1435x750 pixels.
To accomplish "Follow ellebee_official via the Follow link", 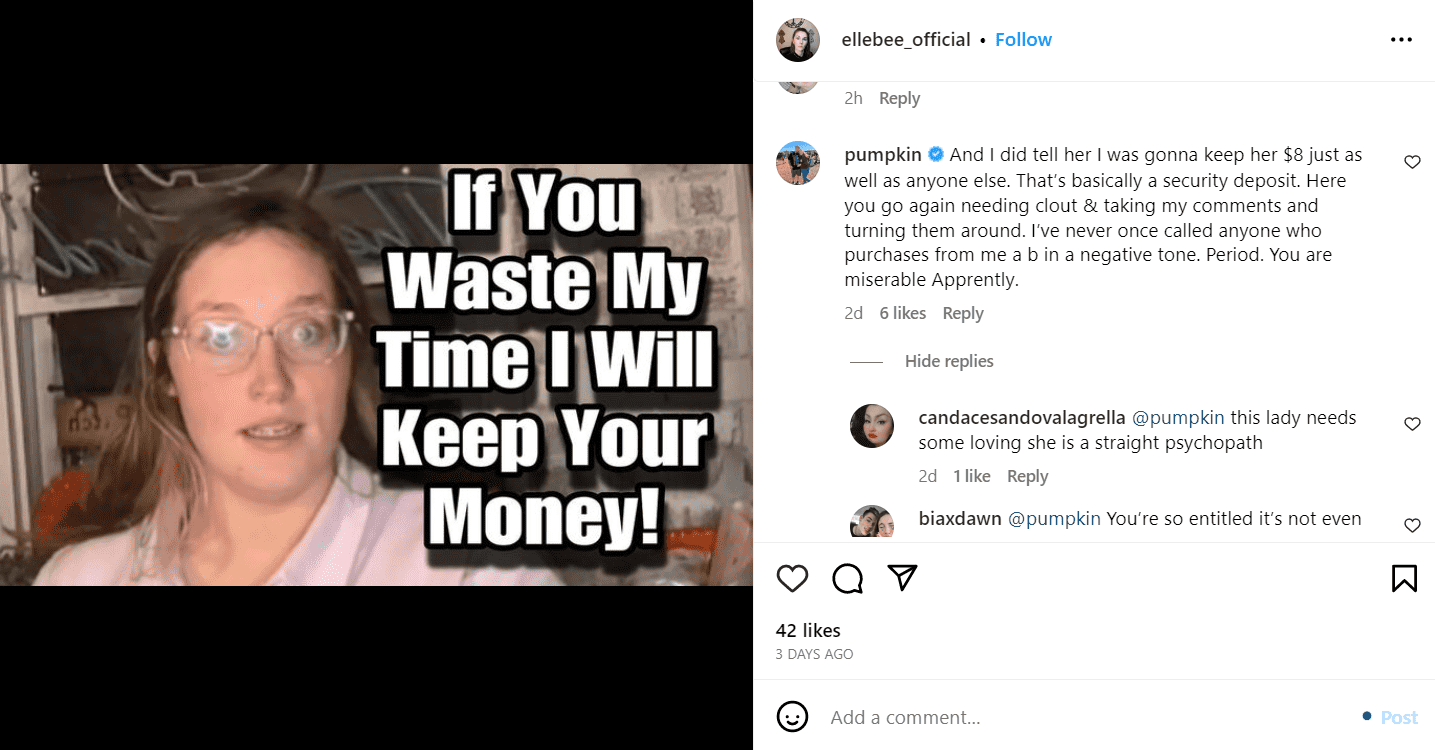I will 1023,39.
